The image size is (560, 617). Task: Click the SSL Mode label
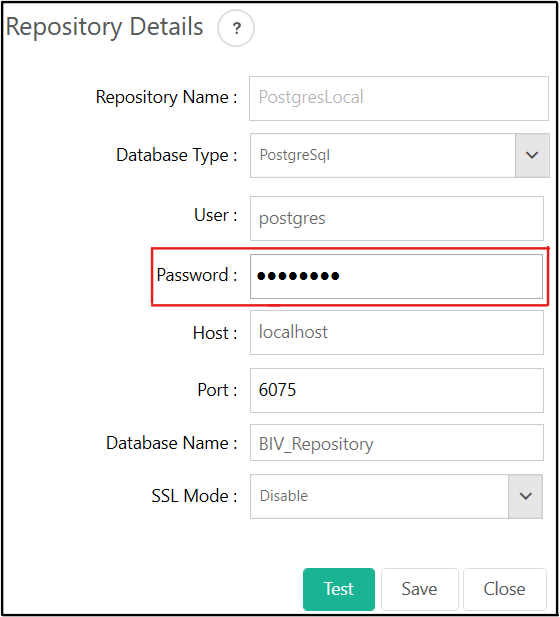[x=194, y=496]
